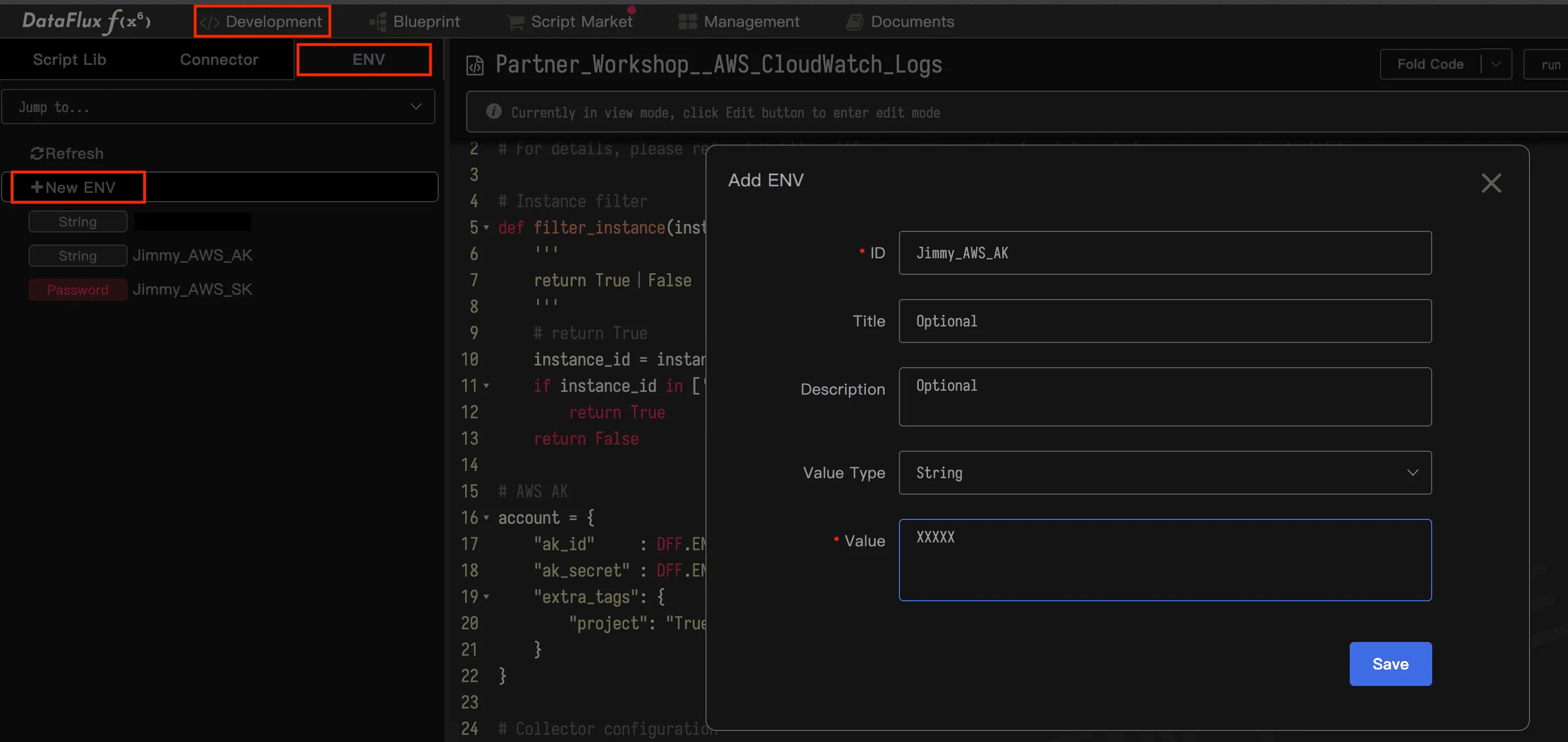
Task: Select the Jimmy_AWS_SK password entry
Action: [x=192, y=290]
